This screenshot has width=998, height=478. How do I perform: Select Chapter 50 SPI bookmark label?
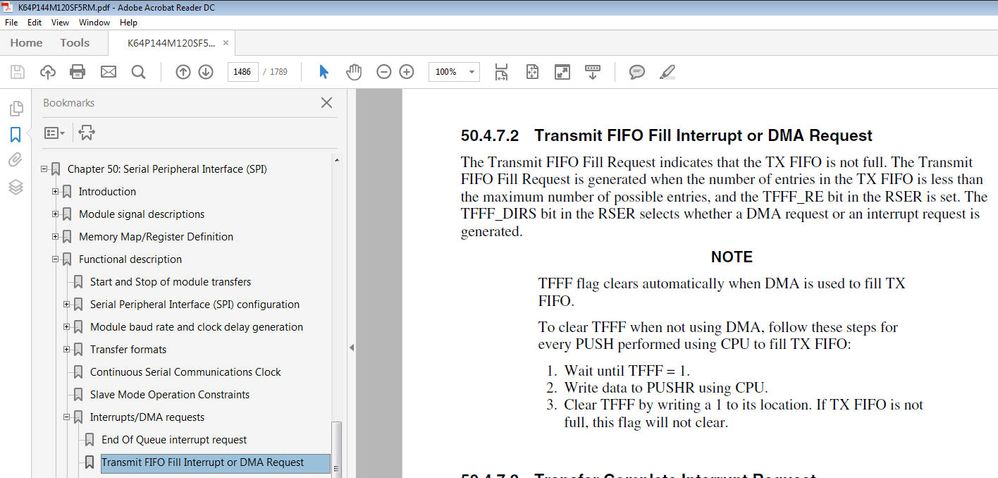pos(167,169)
